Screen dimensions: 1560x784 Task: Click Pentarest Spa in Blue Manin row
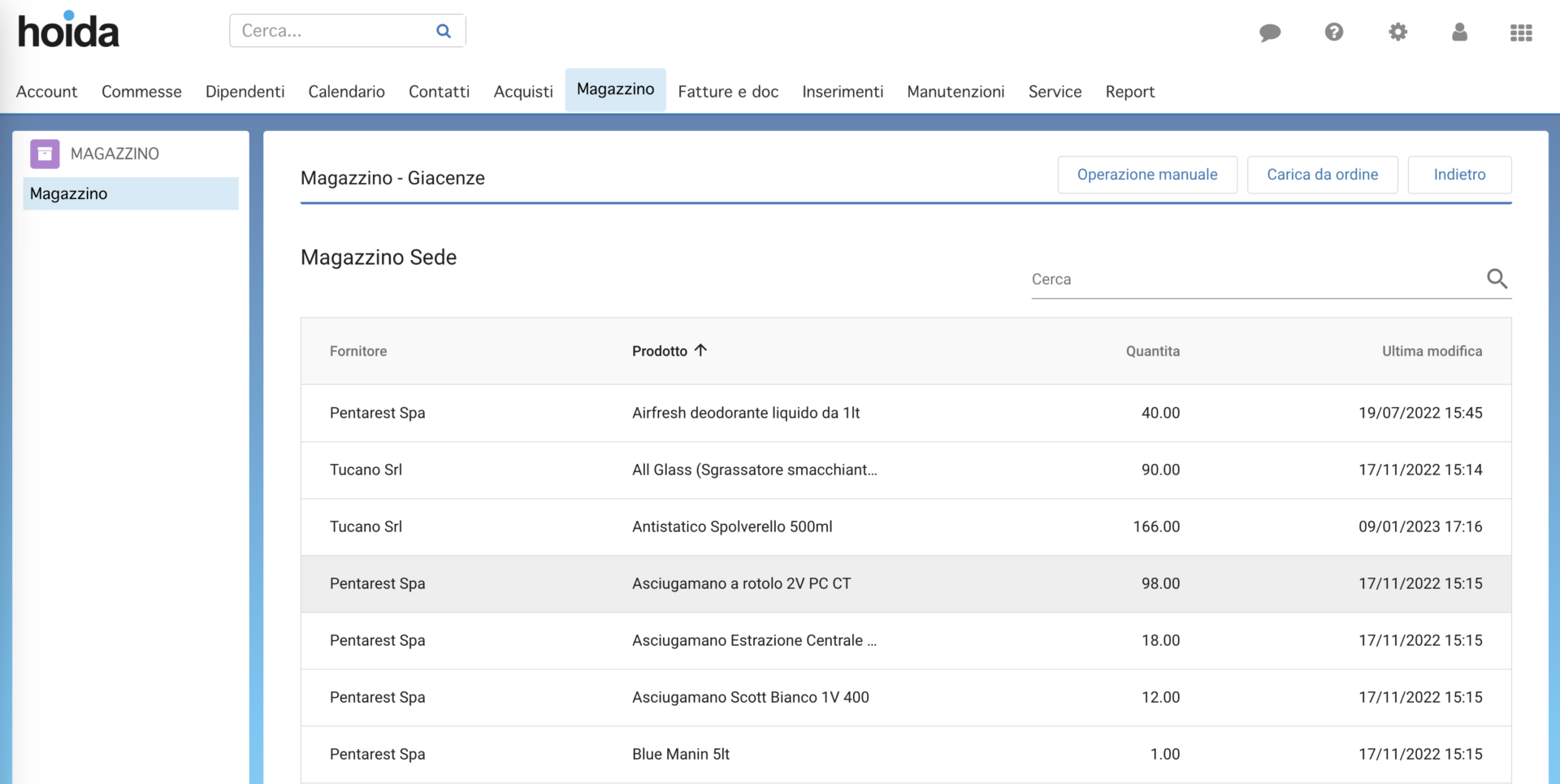coord(378,754)
